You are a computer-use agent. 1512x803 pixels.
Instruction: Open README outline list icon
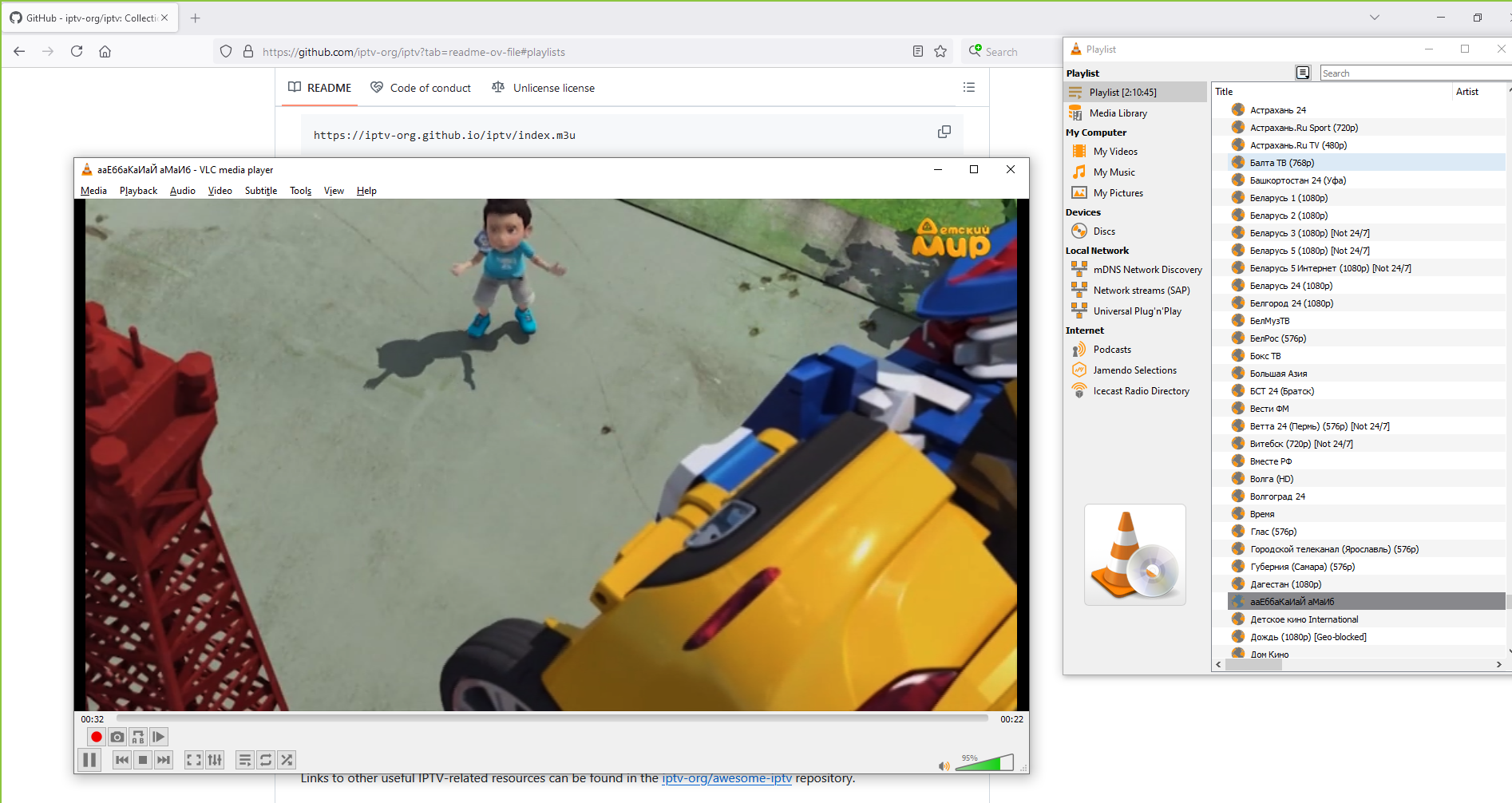click(x=969, y=88)
